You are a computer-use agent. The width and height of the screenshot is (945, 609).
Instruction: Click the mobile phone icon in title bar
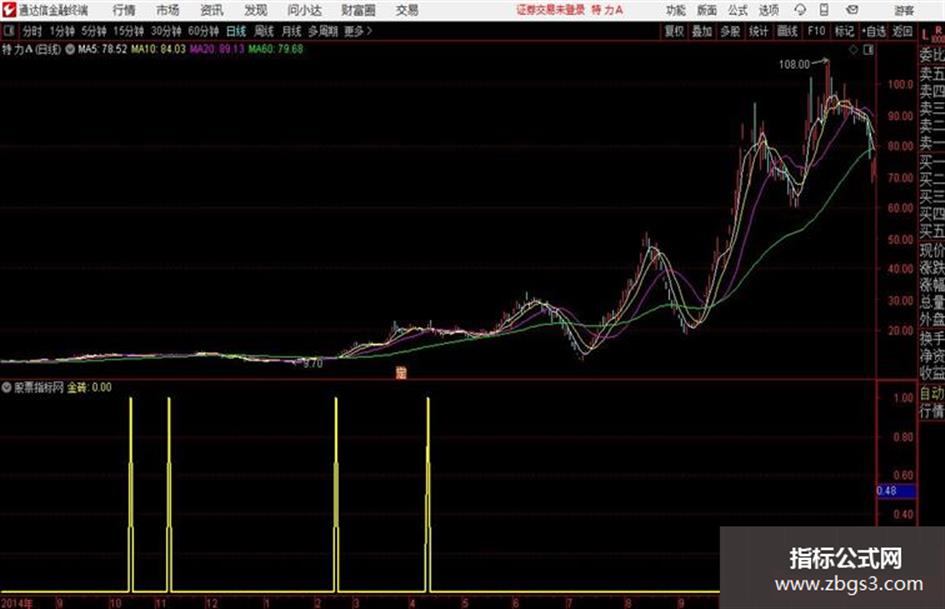click(824, 10)
